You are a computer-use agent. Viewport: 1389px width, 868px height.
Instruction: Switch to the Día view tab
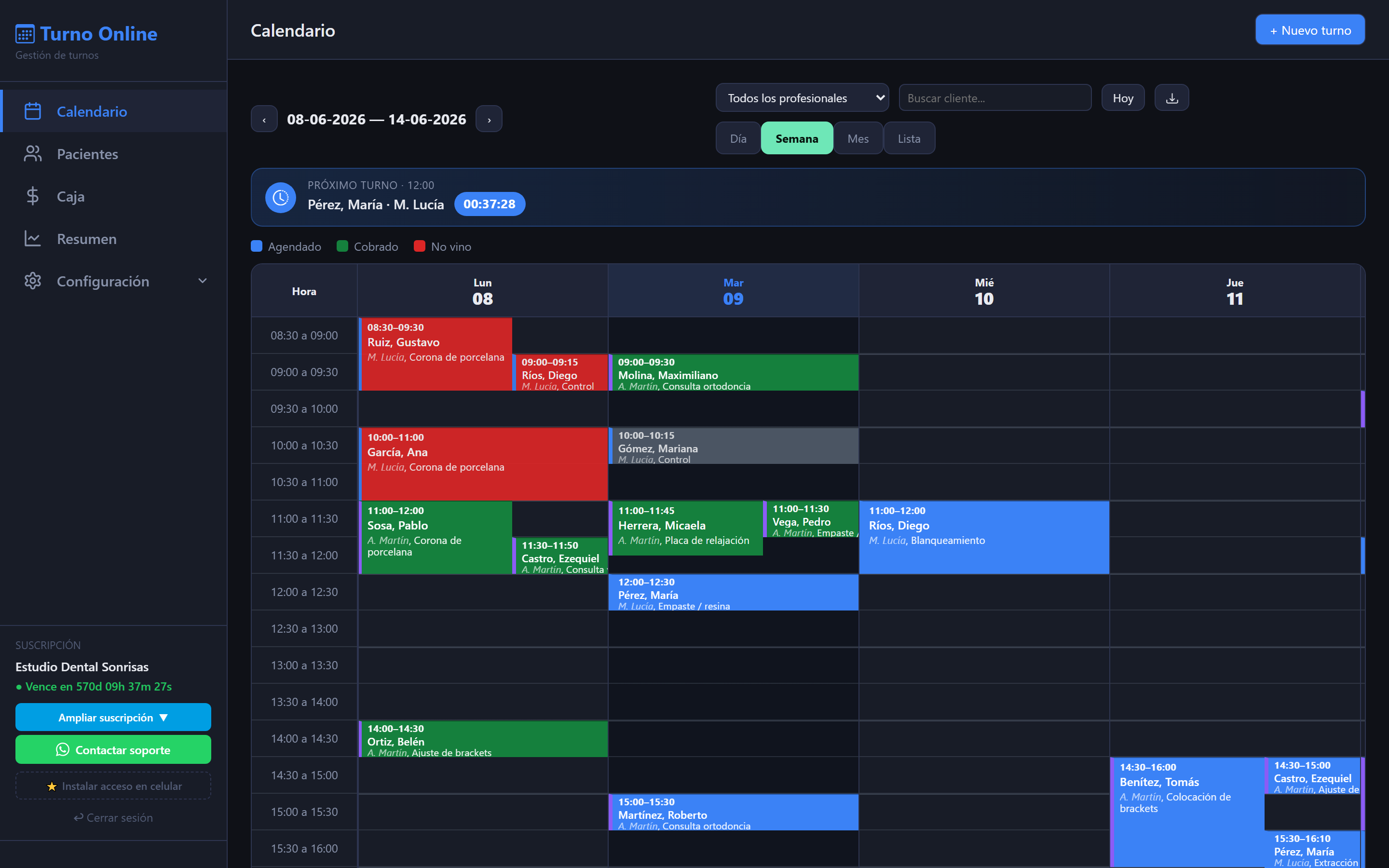[738, 138]
